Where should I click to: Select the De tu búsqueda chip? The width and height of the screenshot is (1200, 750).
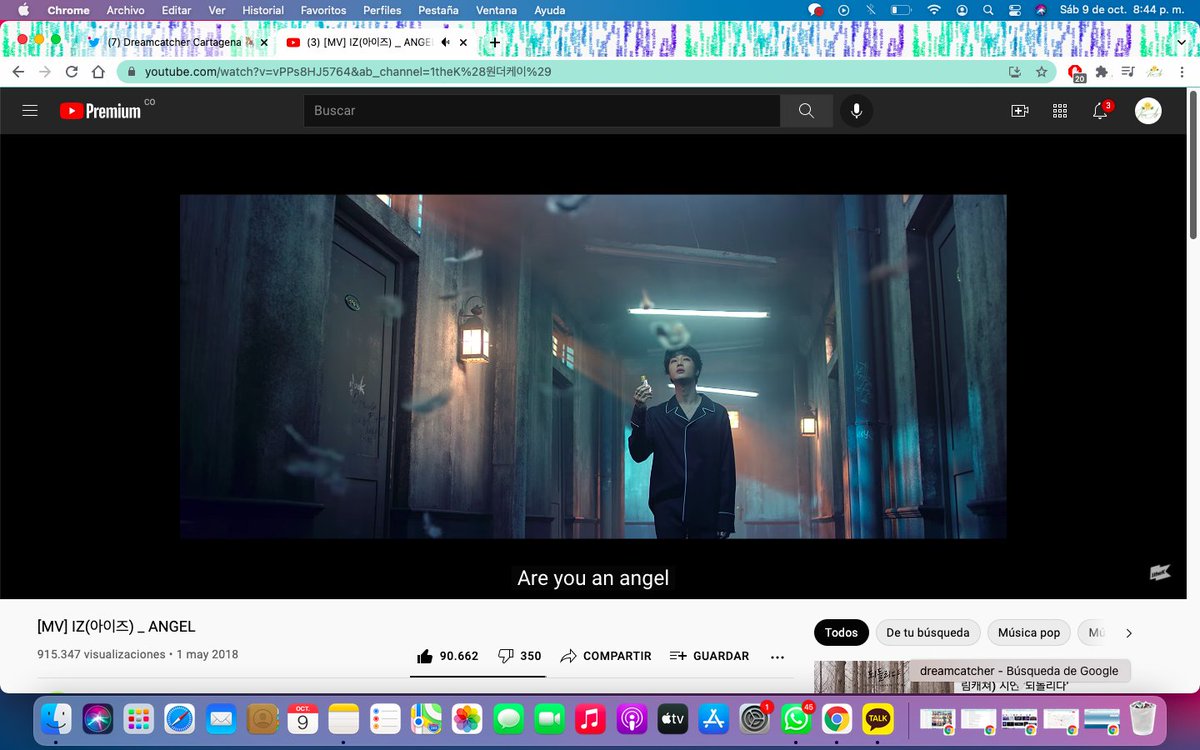[x=928, y=633]
